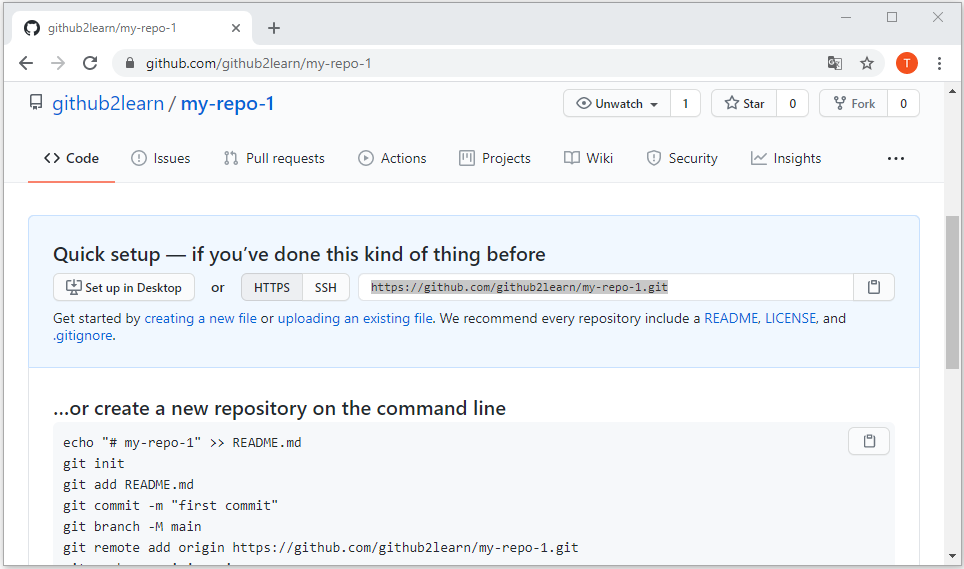Open a new browser tab
This screenshot has width=964, height=569.
[x=274, y=28]
